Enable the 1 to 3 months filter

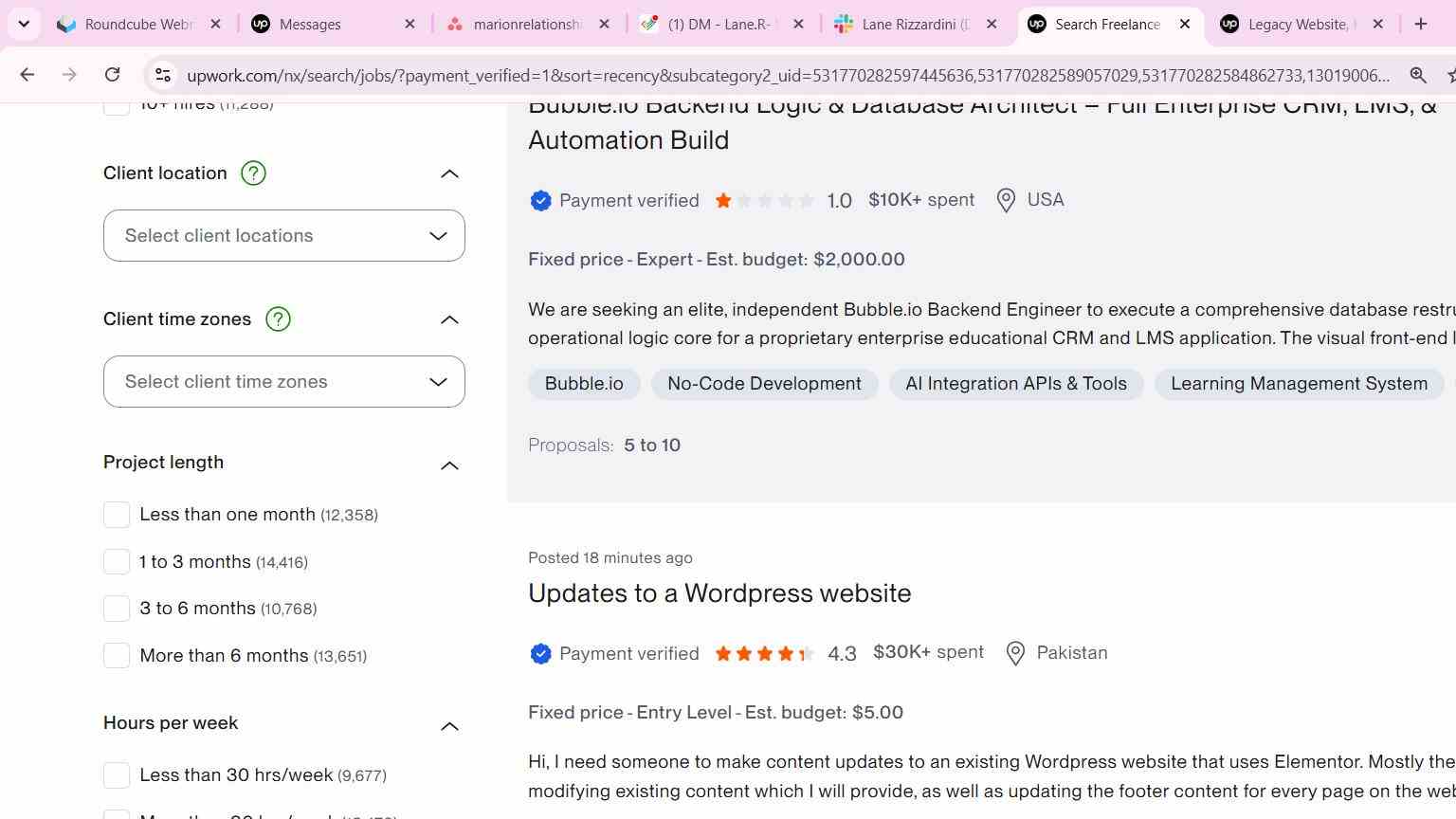(117, 561)
